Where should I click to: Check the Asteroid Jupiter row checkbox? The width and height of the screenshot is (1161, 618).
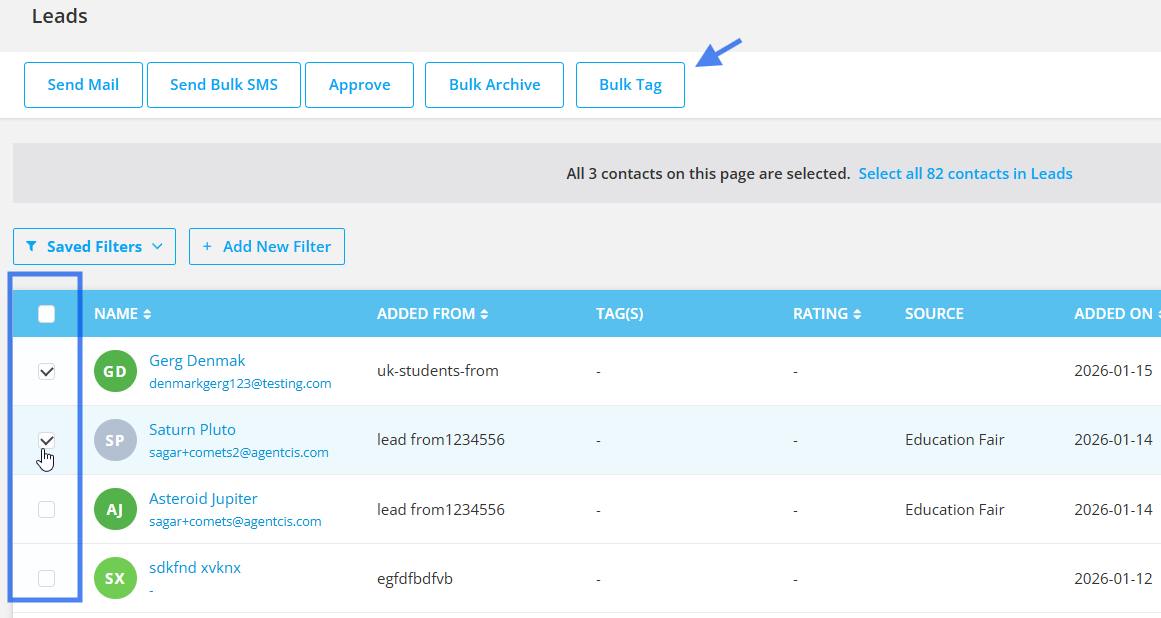[47, 509]
